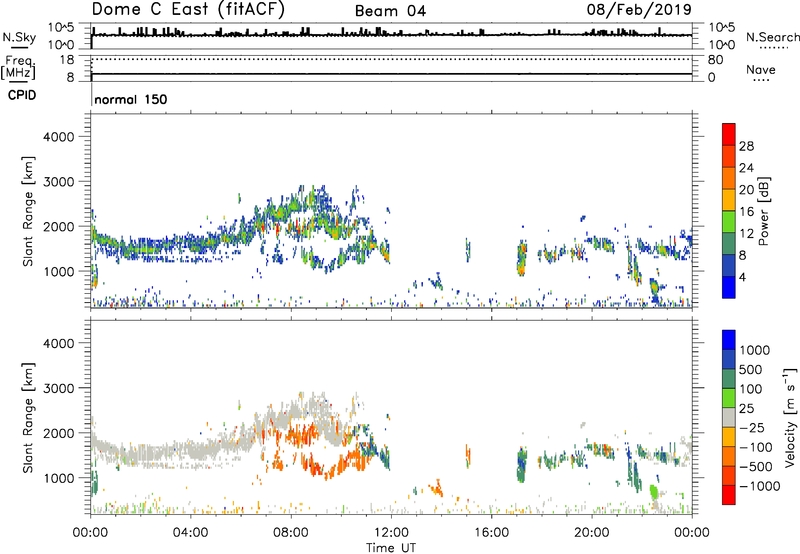The image size is (800, 554).
Task: Click the "normal 150" CPID entry
Action: (131, 99)
